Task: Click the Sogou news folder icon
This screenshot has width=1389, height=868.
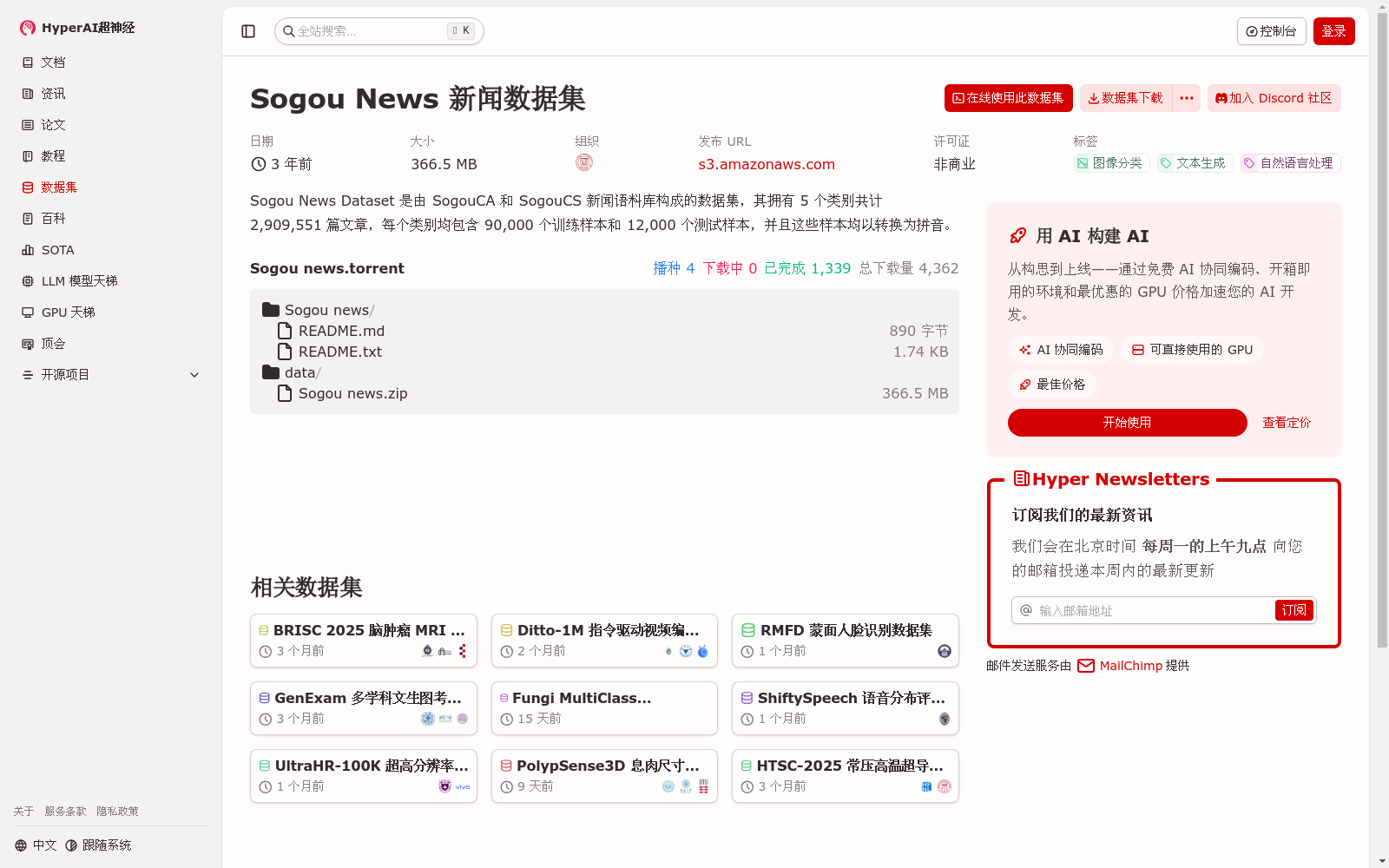Action: click(x=271, y=310)
